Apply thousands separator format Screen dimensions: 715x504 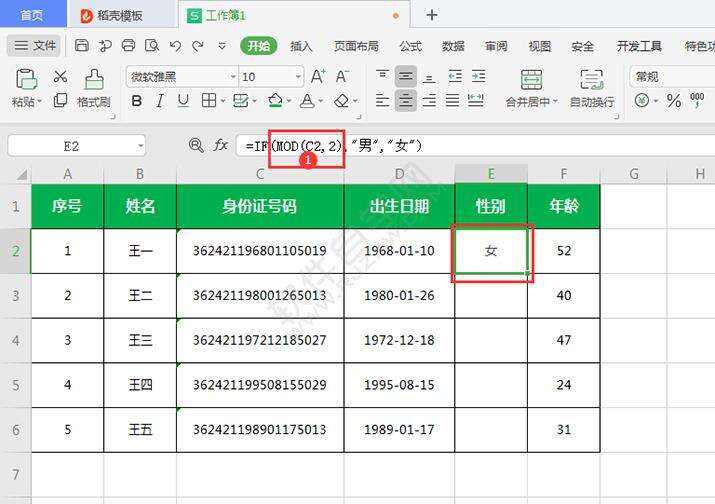tap(697, 100)
